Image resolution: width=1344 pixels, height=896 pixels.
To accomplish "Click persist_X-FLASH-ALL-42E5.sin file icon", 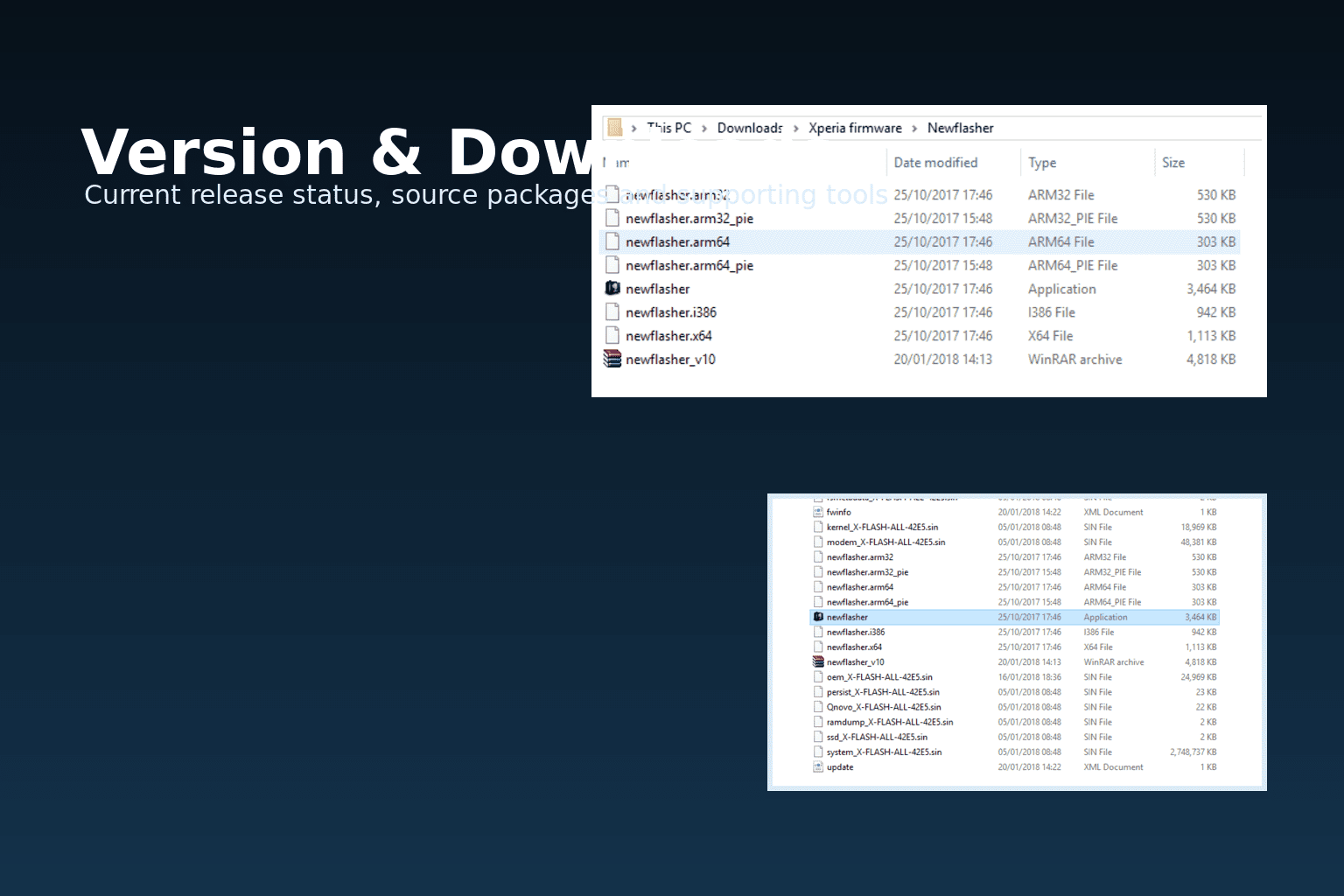I will coord(818,691).
